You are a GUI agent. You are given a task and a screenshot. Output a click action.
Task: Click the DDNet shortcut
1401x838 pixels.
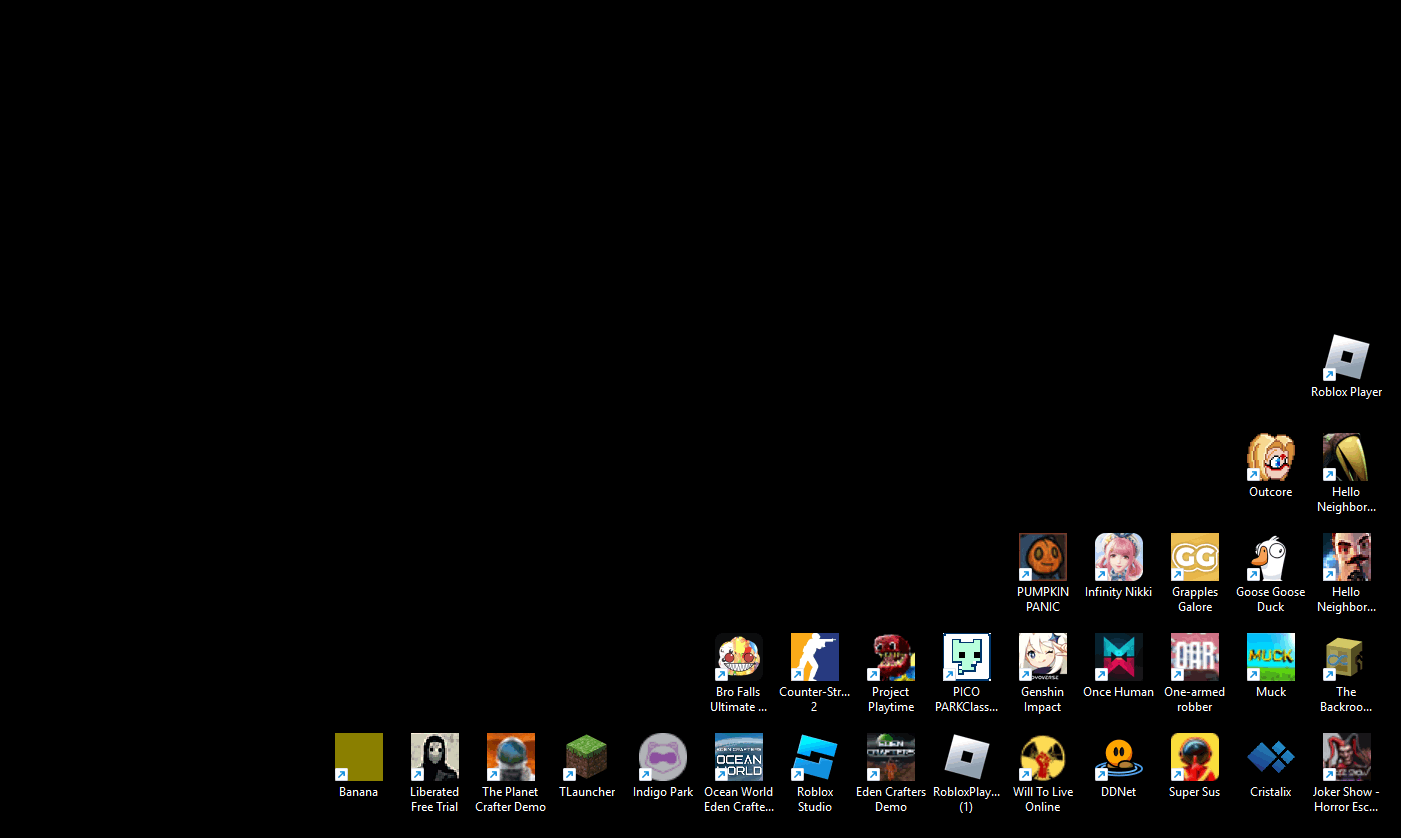pos(1118,757)
